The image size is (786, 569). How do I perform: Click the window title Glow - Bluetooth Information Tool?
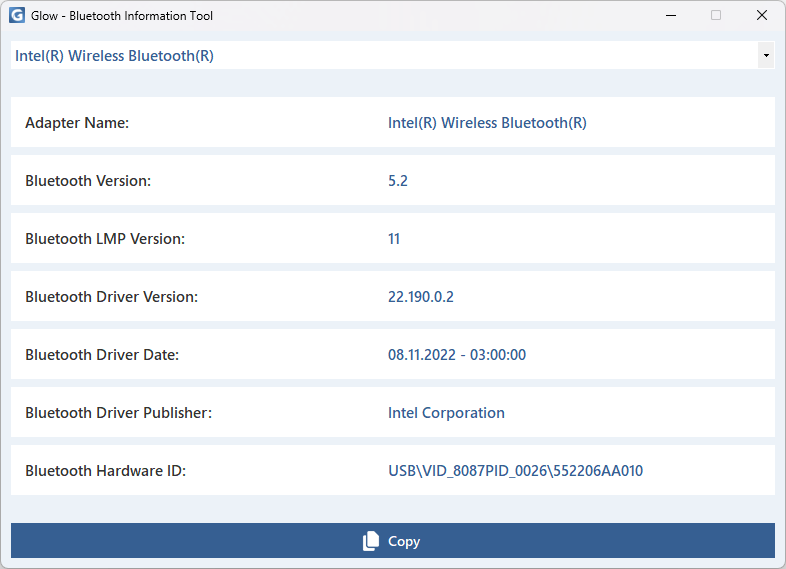coord(122,16)
